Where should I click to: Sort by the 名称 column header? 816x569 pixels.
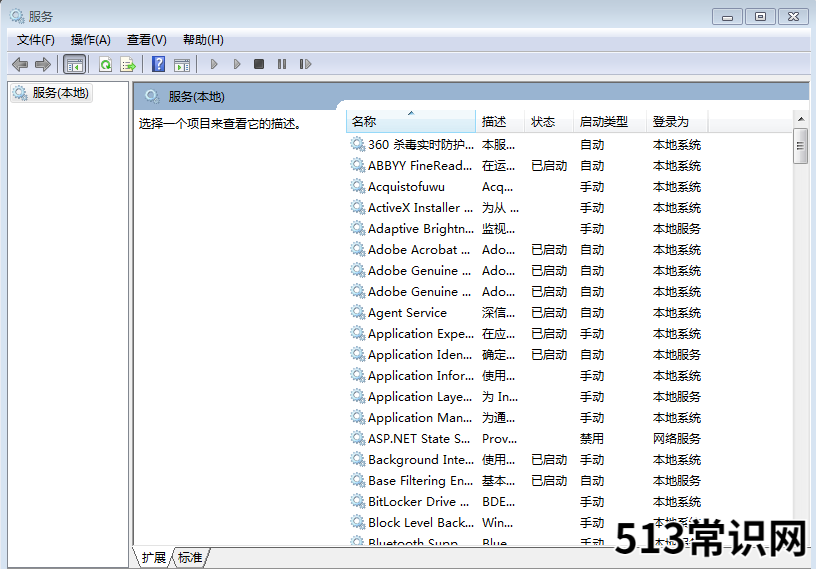[411, 122]
